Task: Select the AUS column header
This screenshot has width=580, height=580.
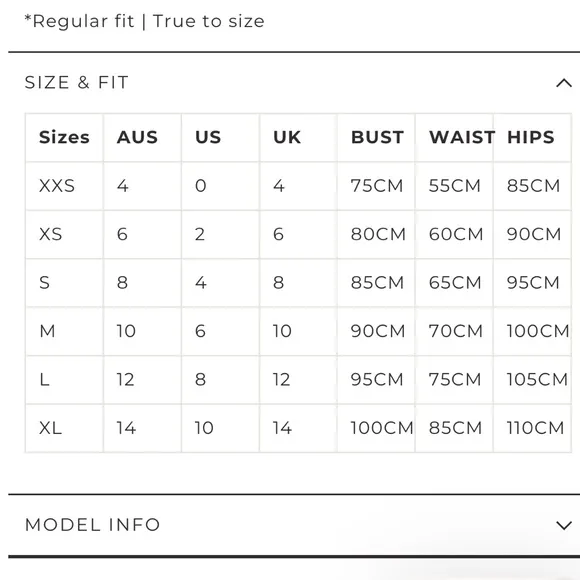Action: 137,137
